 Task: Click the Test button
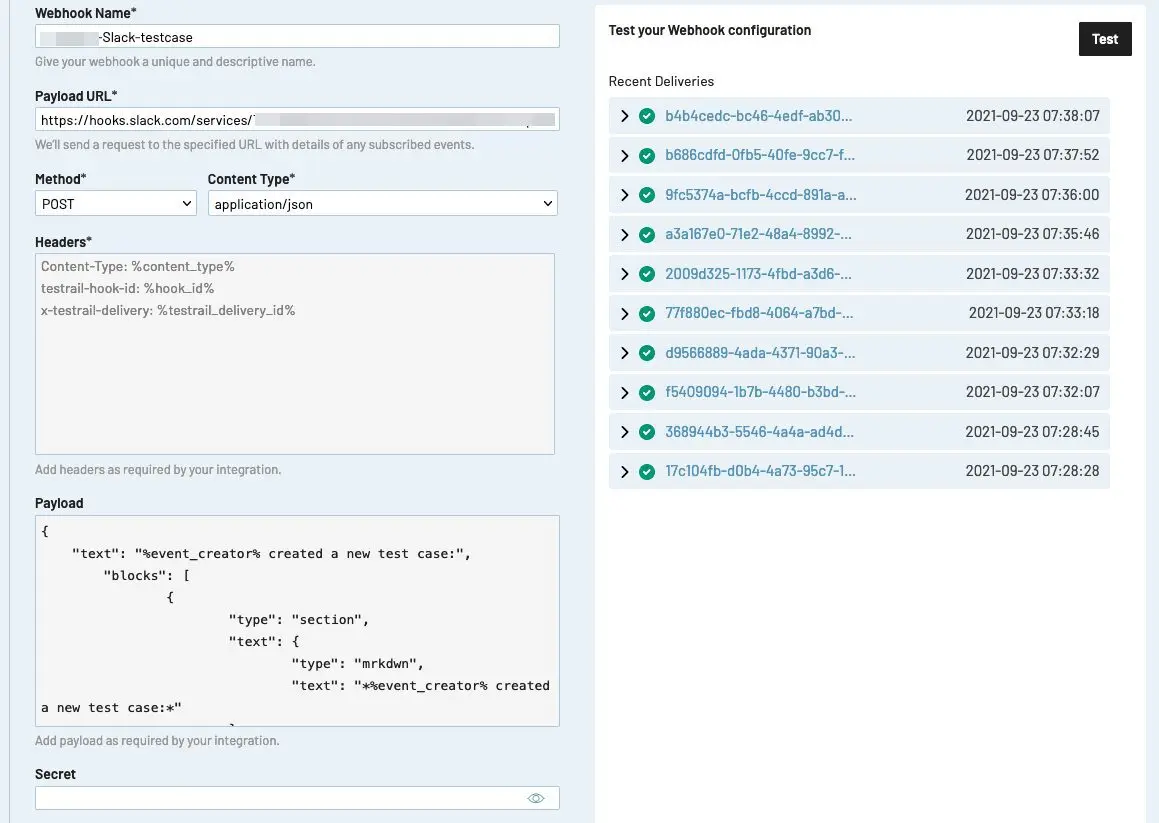tap(1105, 39)
